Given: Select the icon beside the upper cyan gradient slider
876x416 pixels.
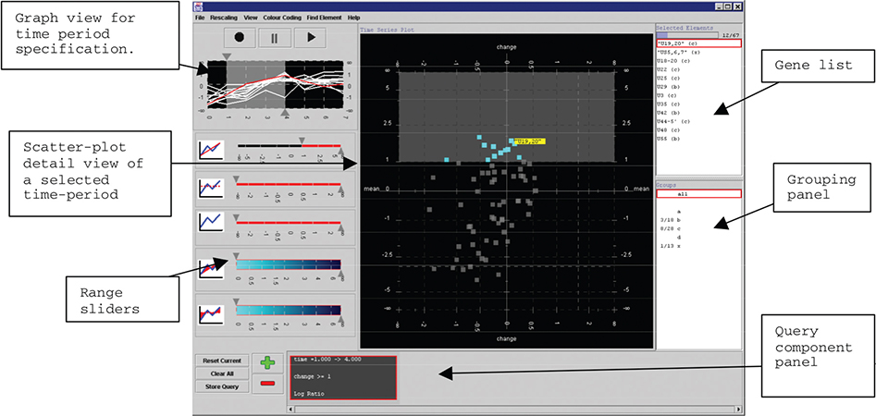Looking at the screenshot, I should click(x=212, y=268).
